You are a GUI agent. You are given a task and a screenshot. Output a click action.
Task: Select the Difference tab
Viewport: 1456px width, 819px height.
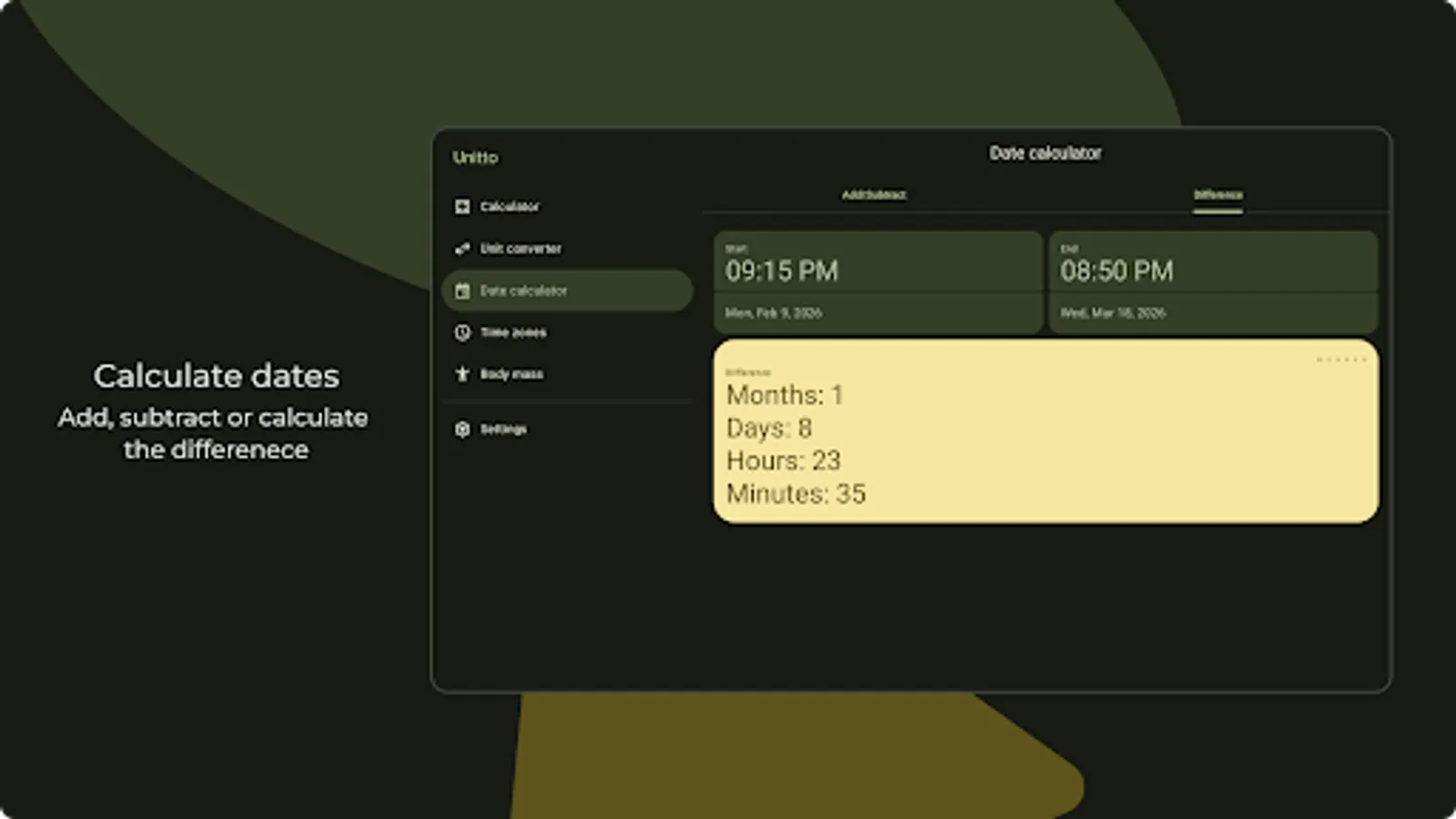coord(1218,195)
